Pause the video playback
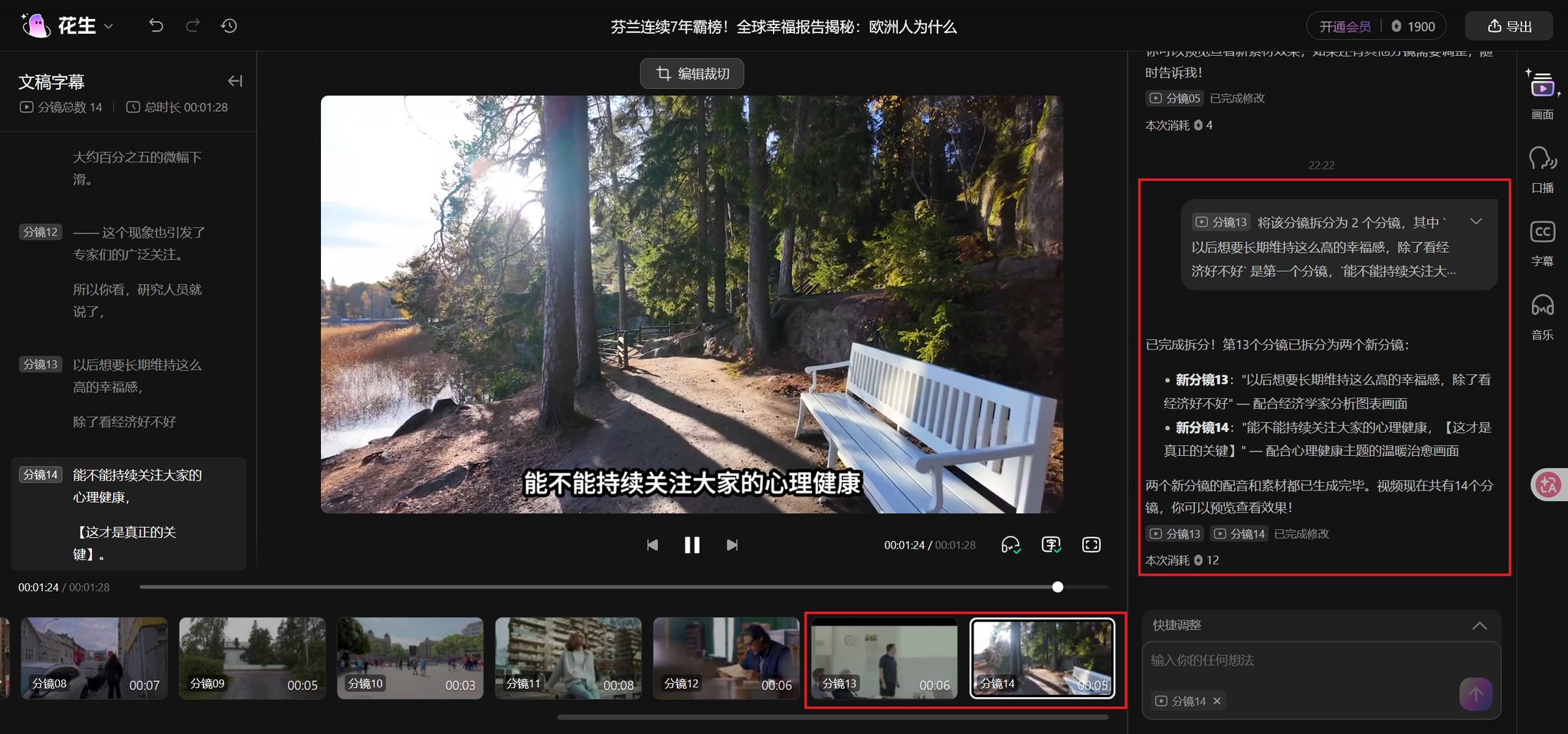 point(692,545)
